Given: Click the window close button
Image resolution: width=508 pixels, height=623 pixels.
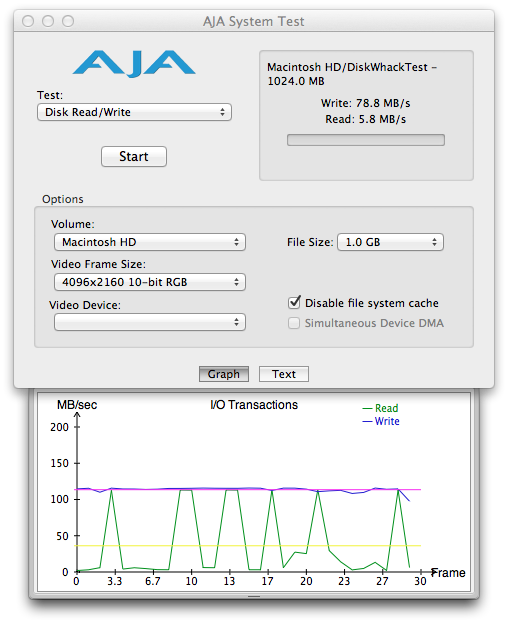Looking at the screenshot, I should tap(28, 21).
